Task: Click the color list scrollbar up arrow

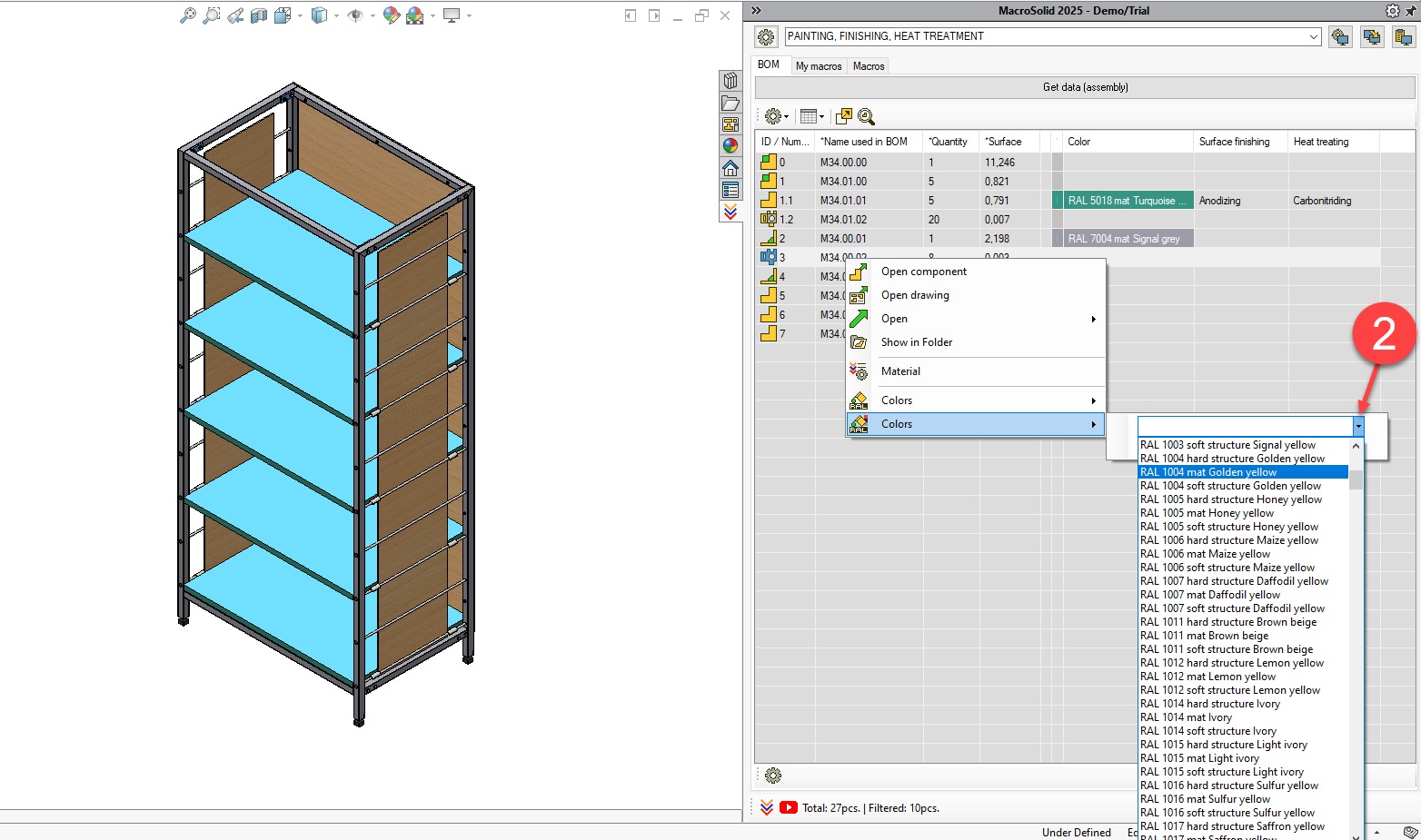Action: (1356, 446)
